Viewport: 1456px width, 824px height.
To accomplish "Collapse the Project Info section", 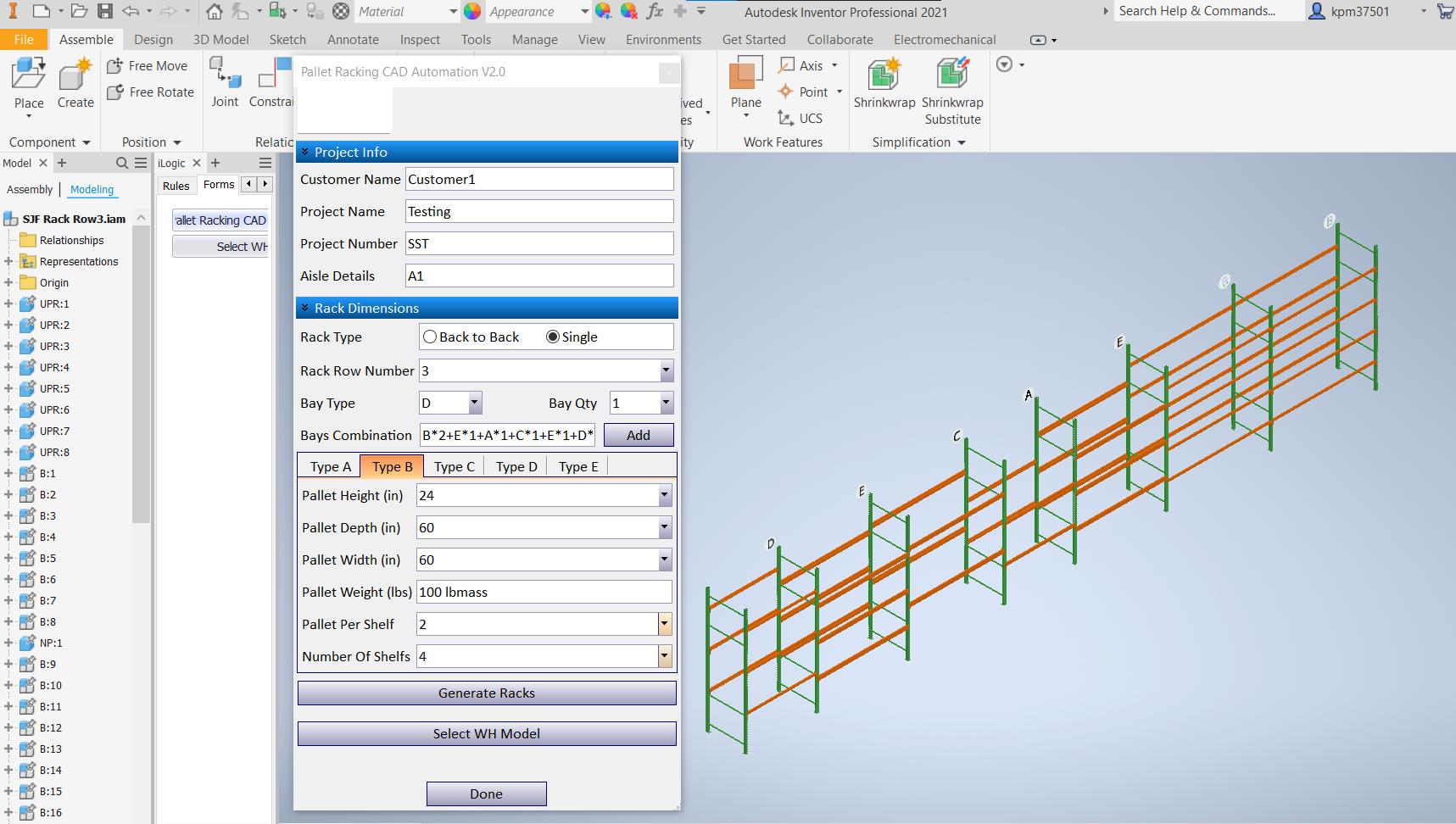I will (305, 152).
